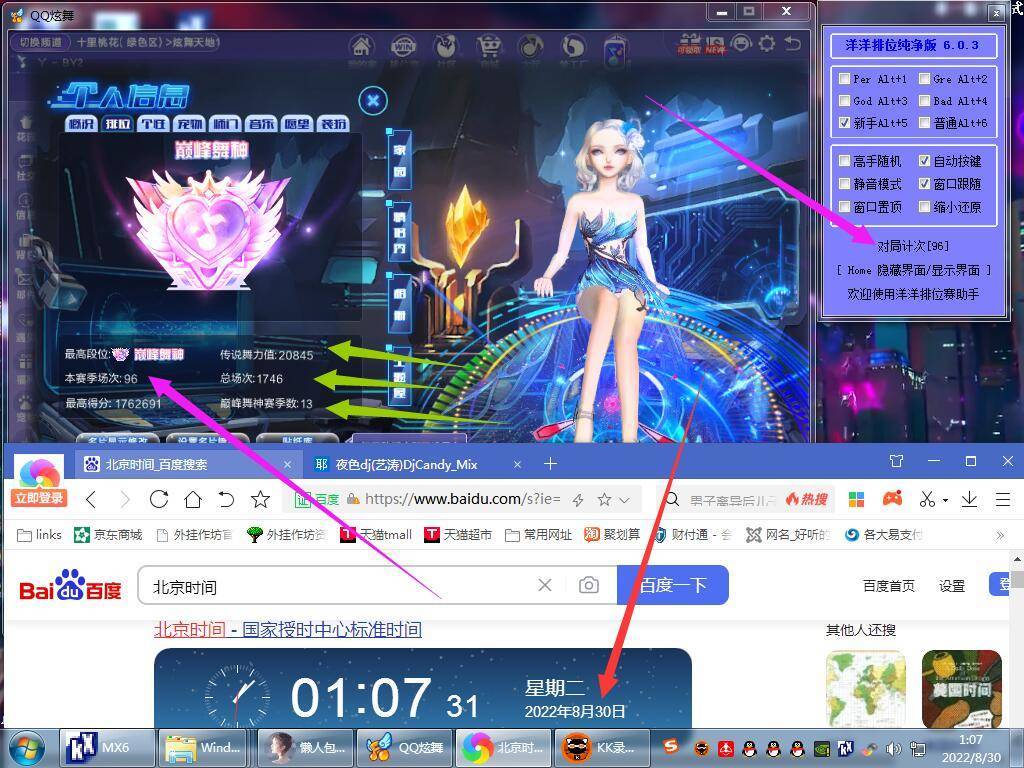The width and height of the screenshot is (1024, 768).
Task: Open the world map thumbnail under 其他人还搜
Action: point(865,689)
